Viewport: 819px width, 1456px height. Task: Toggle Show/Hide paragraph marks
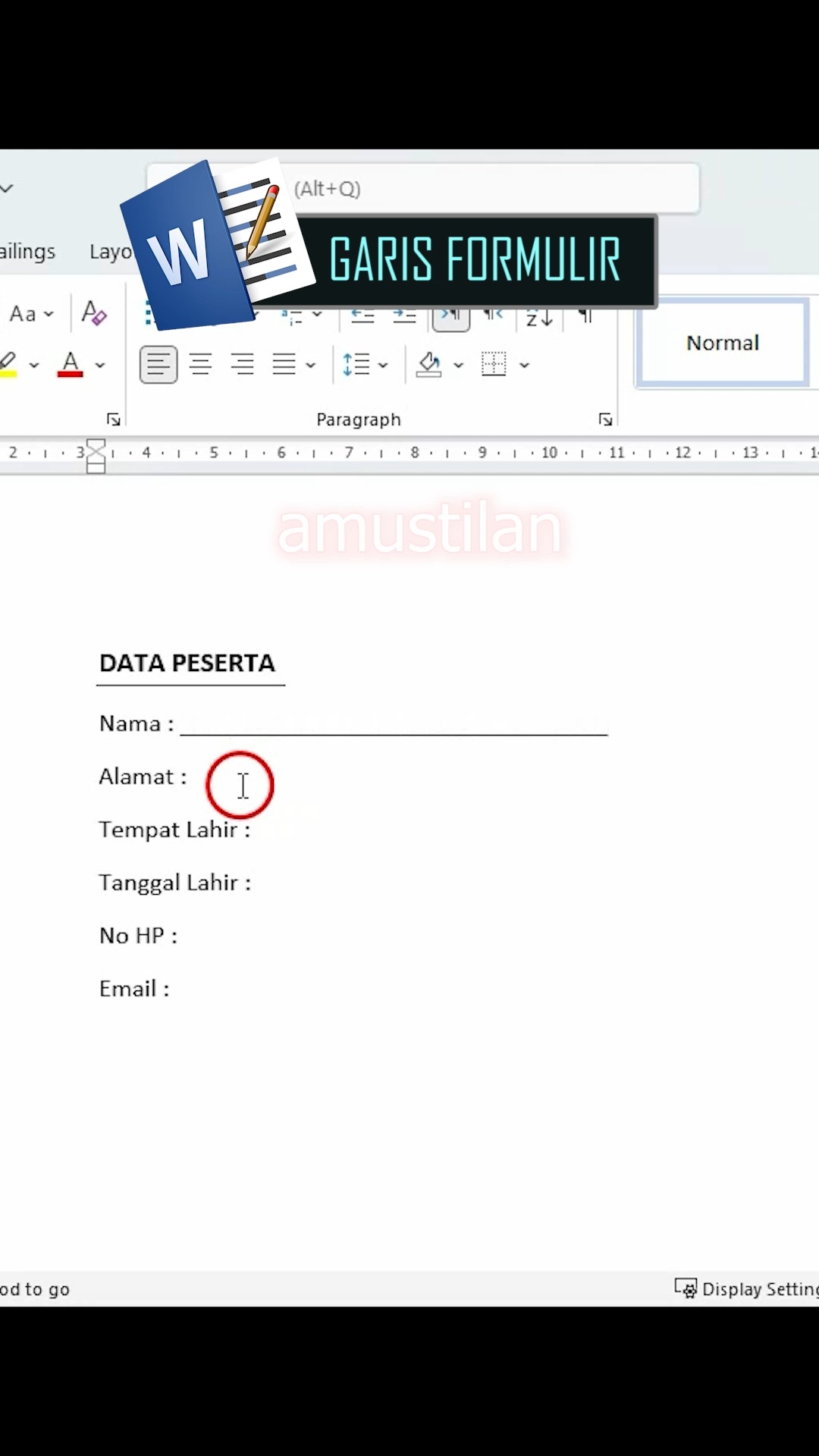(x=585, y=316)
